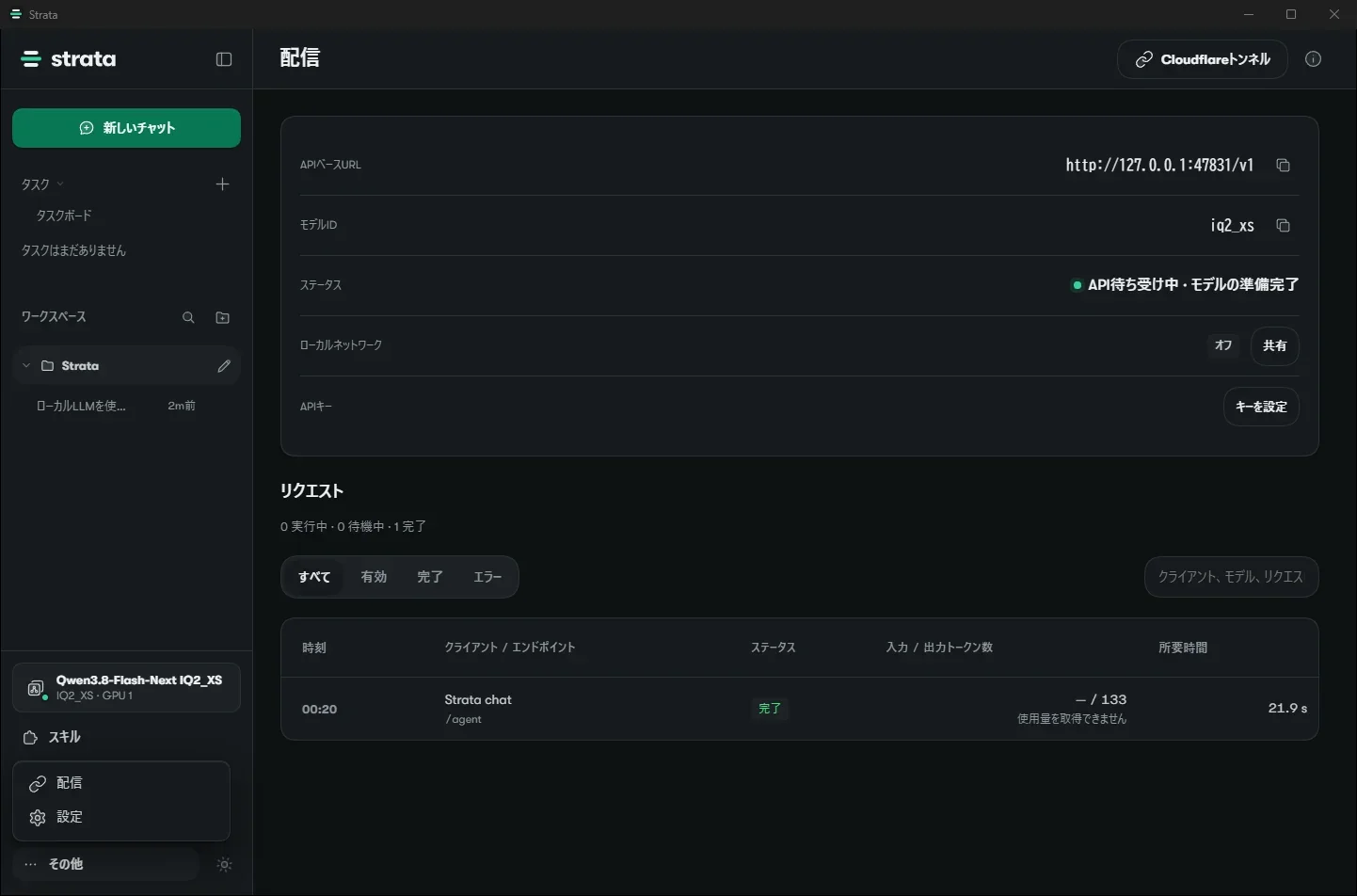
Task: Click the キーを設定 button
Action: click(1261, 407)
